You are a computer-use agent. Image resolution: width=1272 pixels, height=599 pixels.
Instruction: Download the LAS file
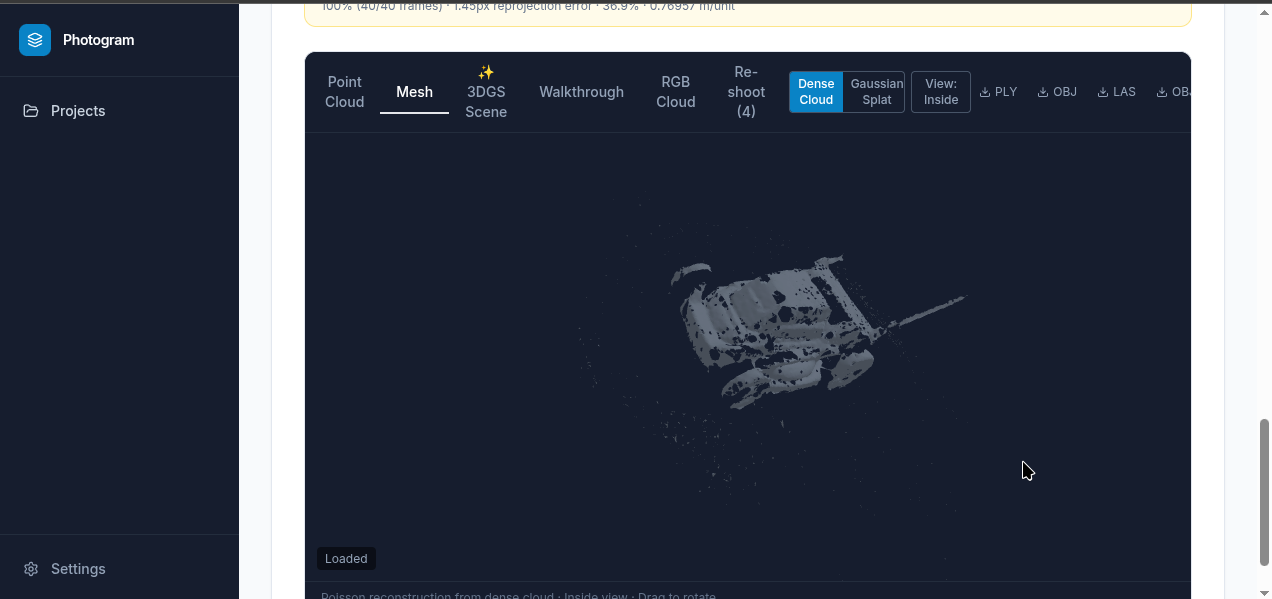click(1117, 92)
